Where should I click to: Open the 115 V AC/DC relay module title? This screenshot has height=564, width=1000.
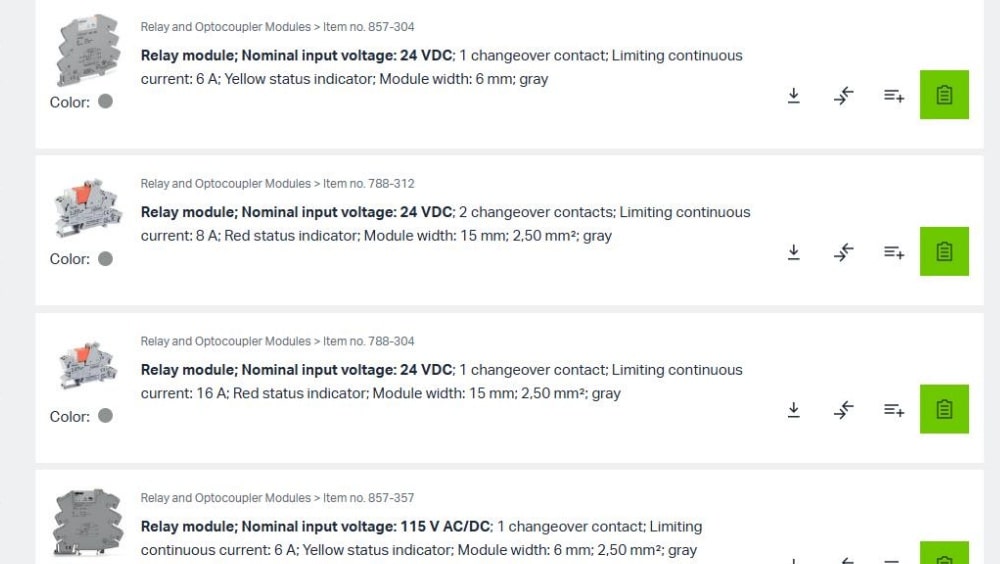pos(421,538)
